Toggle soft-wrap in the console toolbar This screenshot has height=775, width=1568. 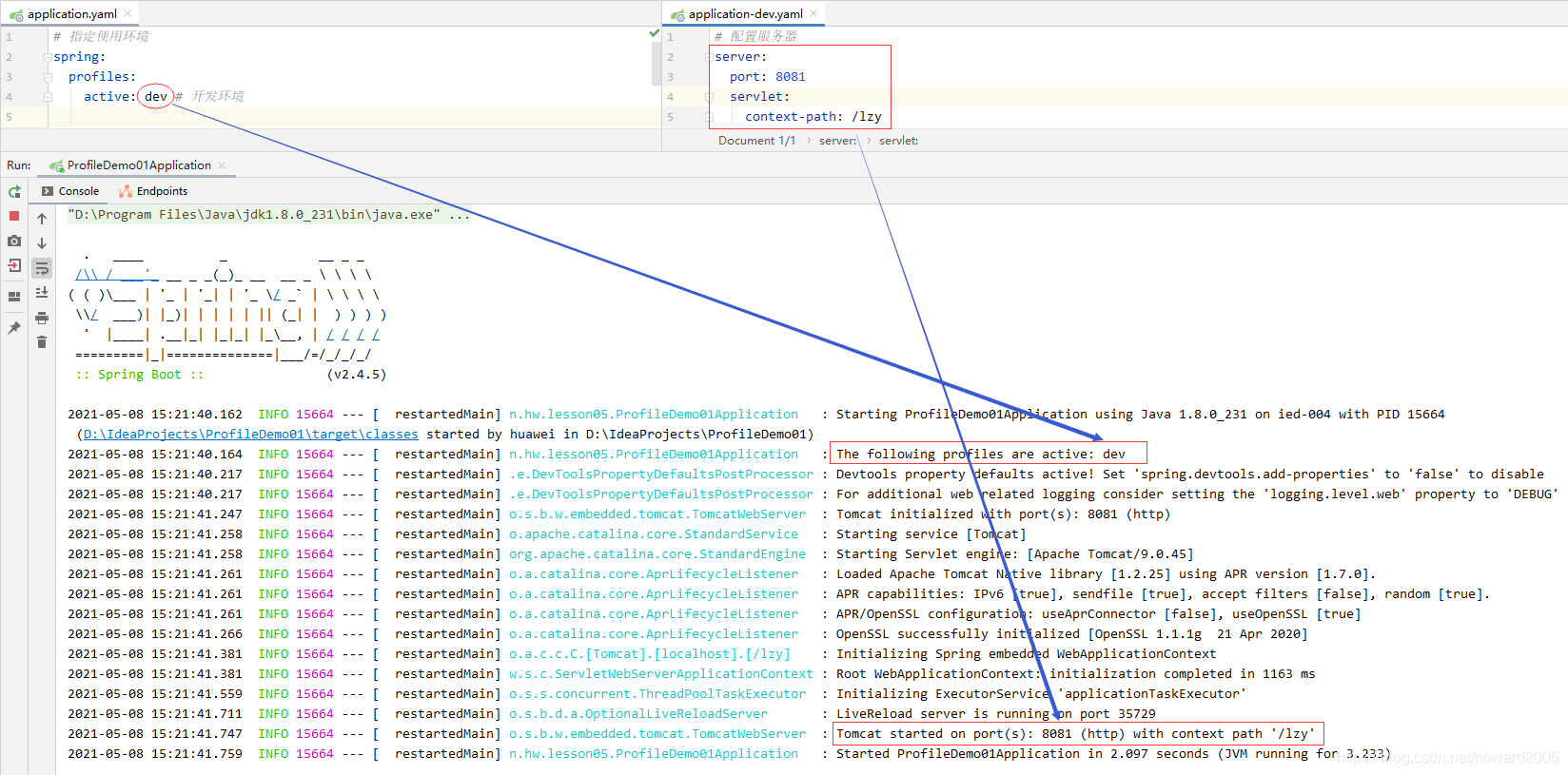(42, 268)
